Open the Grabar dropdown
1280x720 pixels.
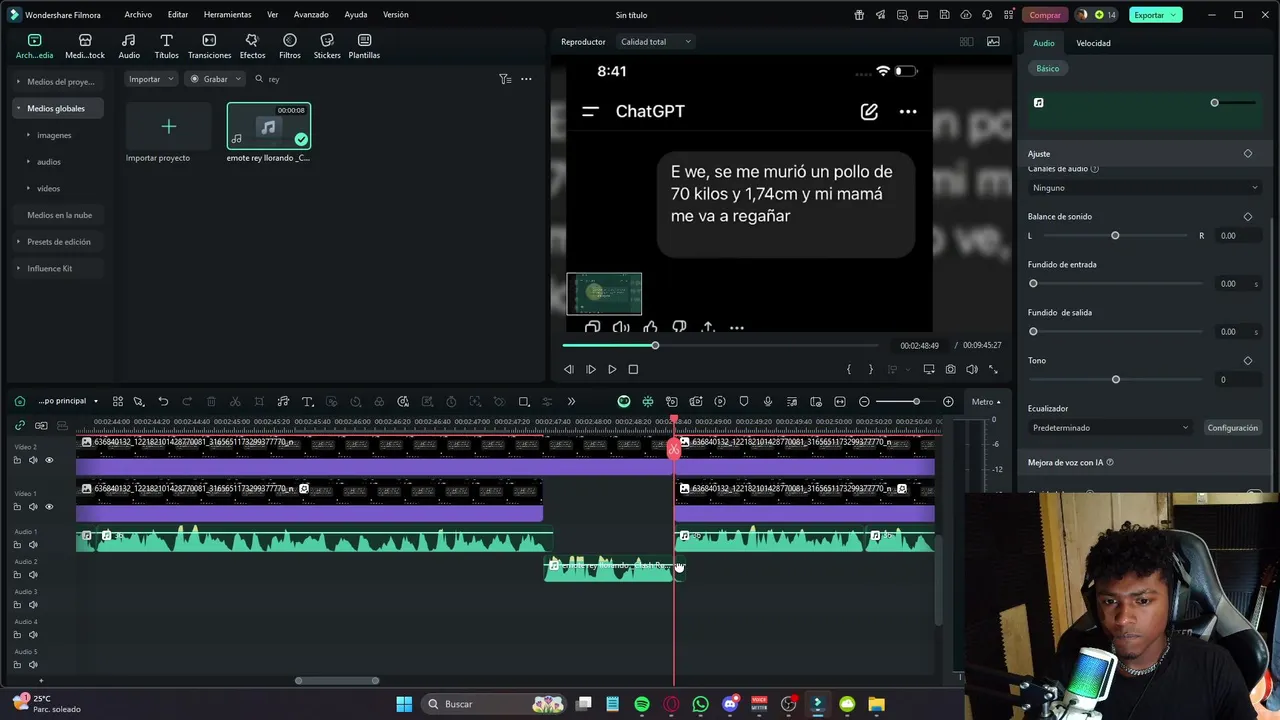(x=214, y=79)
